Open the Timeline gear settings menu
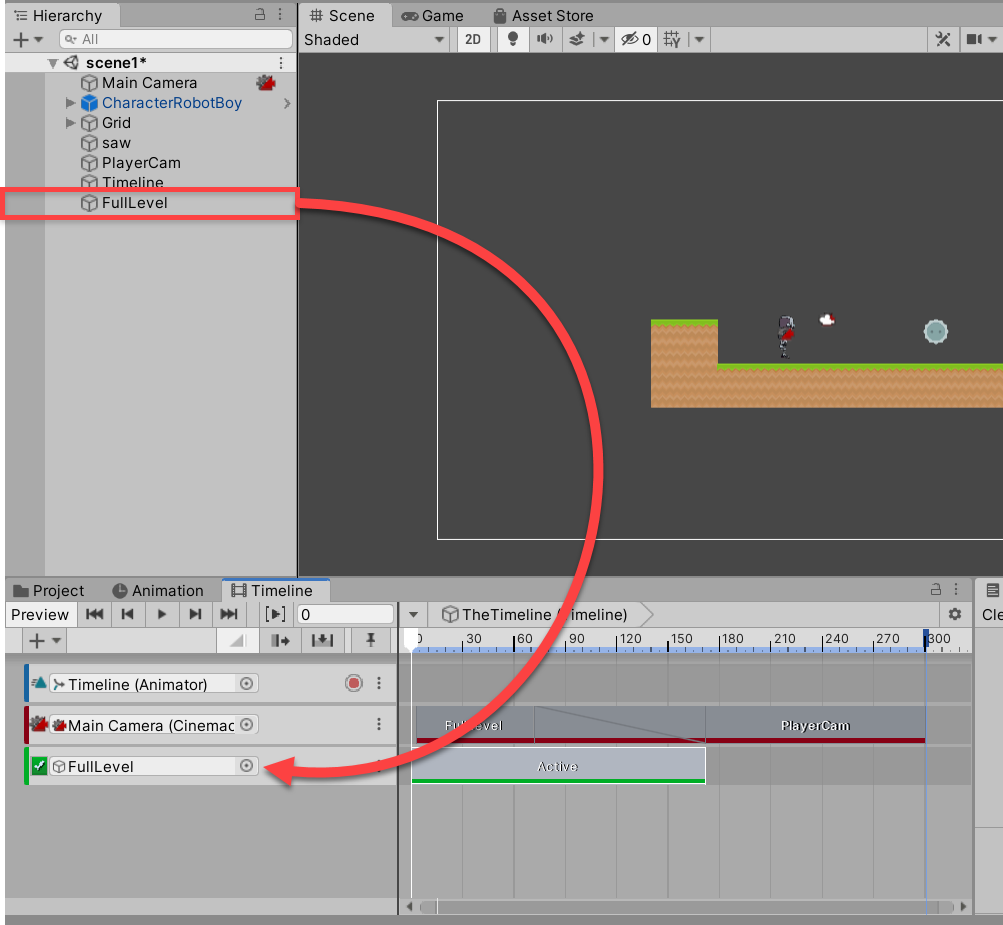The height and width of the screenshot is (925, 1003). pos(955,614)
